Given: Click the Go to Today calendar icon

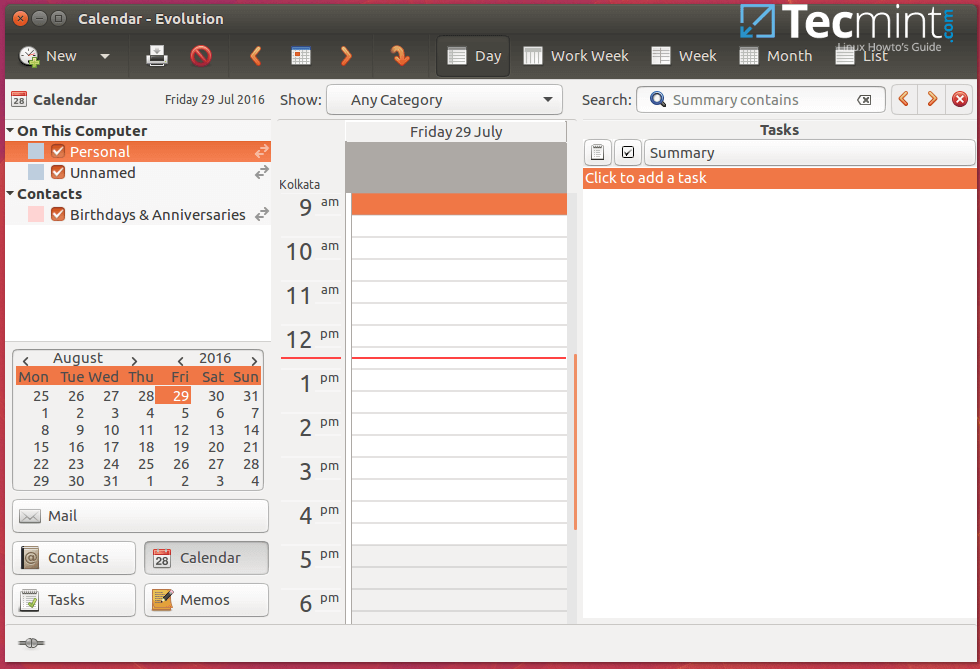Looking at the screenshot, I should tap(301, 56).
